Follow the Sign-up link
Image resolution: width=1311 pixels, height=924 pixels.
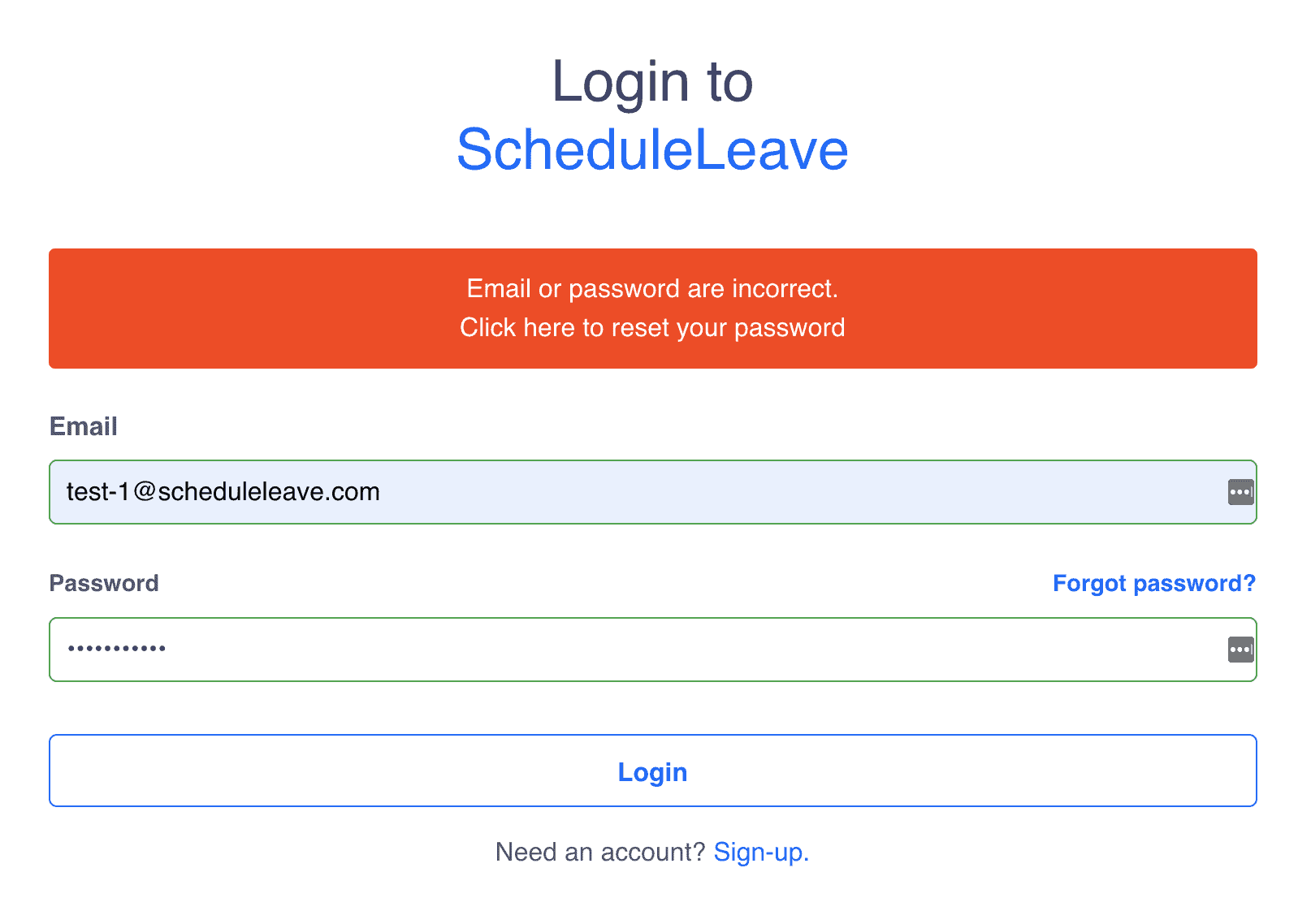[x=760, y=852]
